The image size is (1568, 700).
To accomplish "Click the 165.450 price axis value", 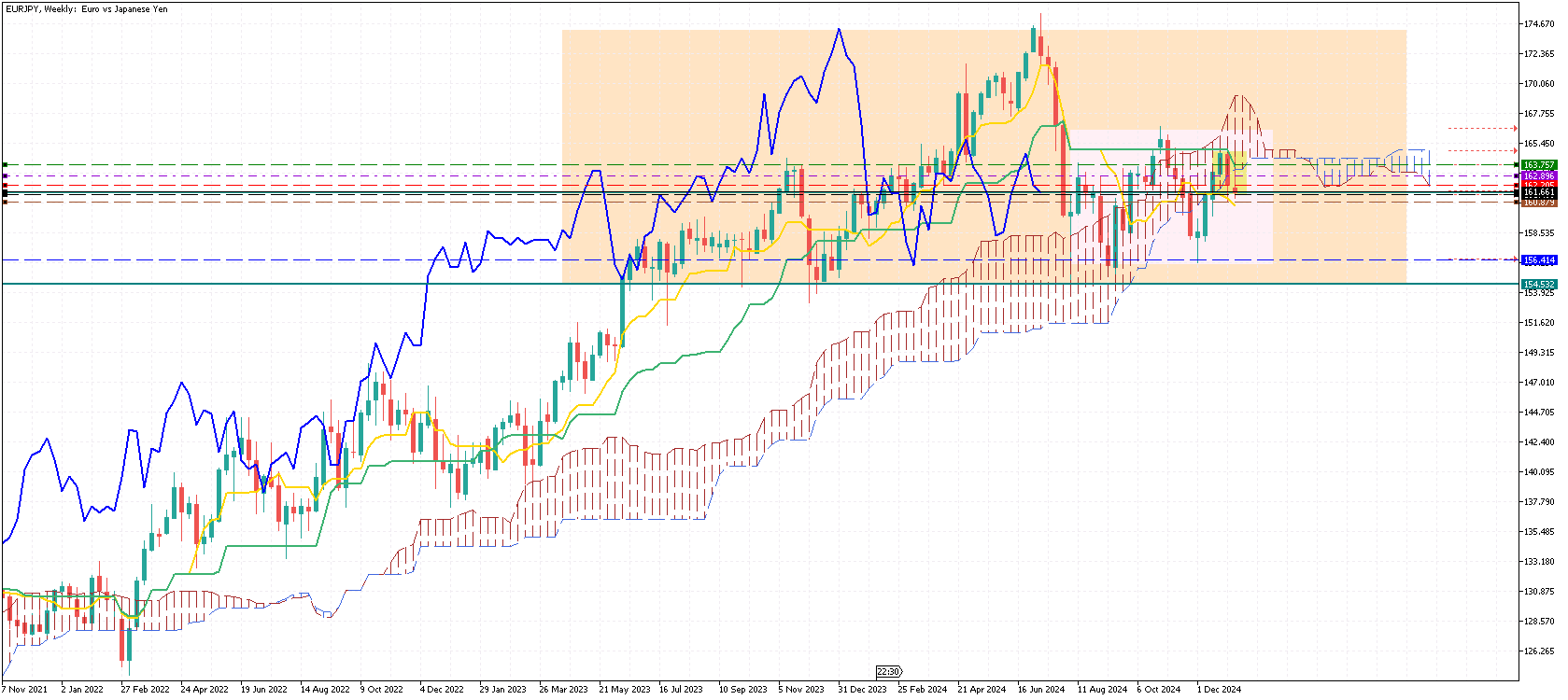I will (1539, 144).
